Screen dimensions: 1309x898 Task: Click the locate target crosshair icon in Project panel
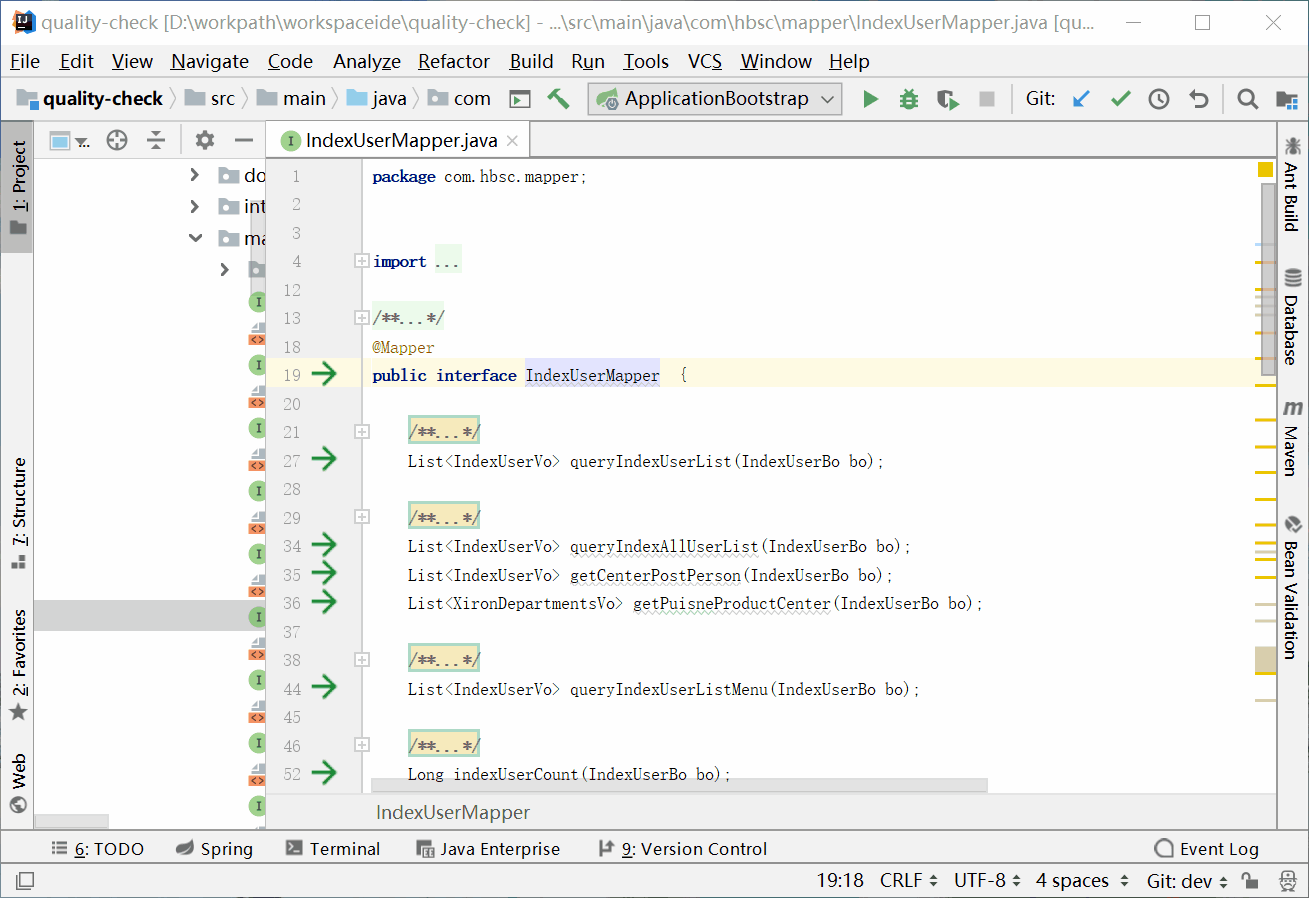tap(117, 140)
